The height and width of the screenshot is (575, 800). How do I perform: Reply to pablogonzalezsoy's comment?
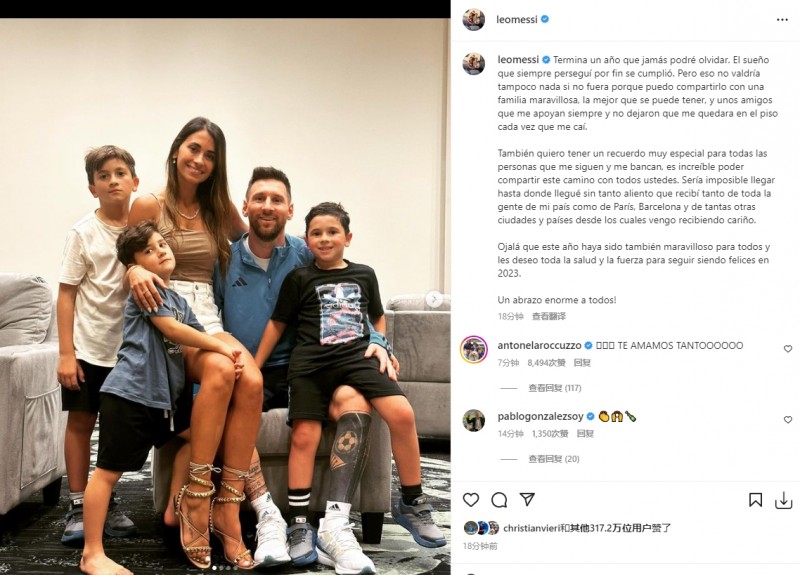coord(585,434)
